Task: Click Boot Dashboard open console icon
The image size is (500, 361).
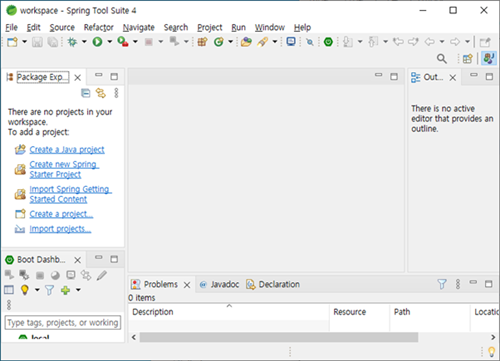Action: click(71, 275)
